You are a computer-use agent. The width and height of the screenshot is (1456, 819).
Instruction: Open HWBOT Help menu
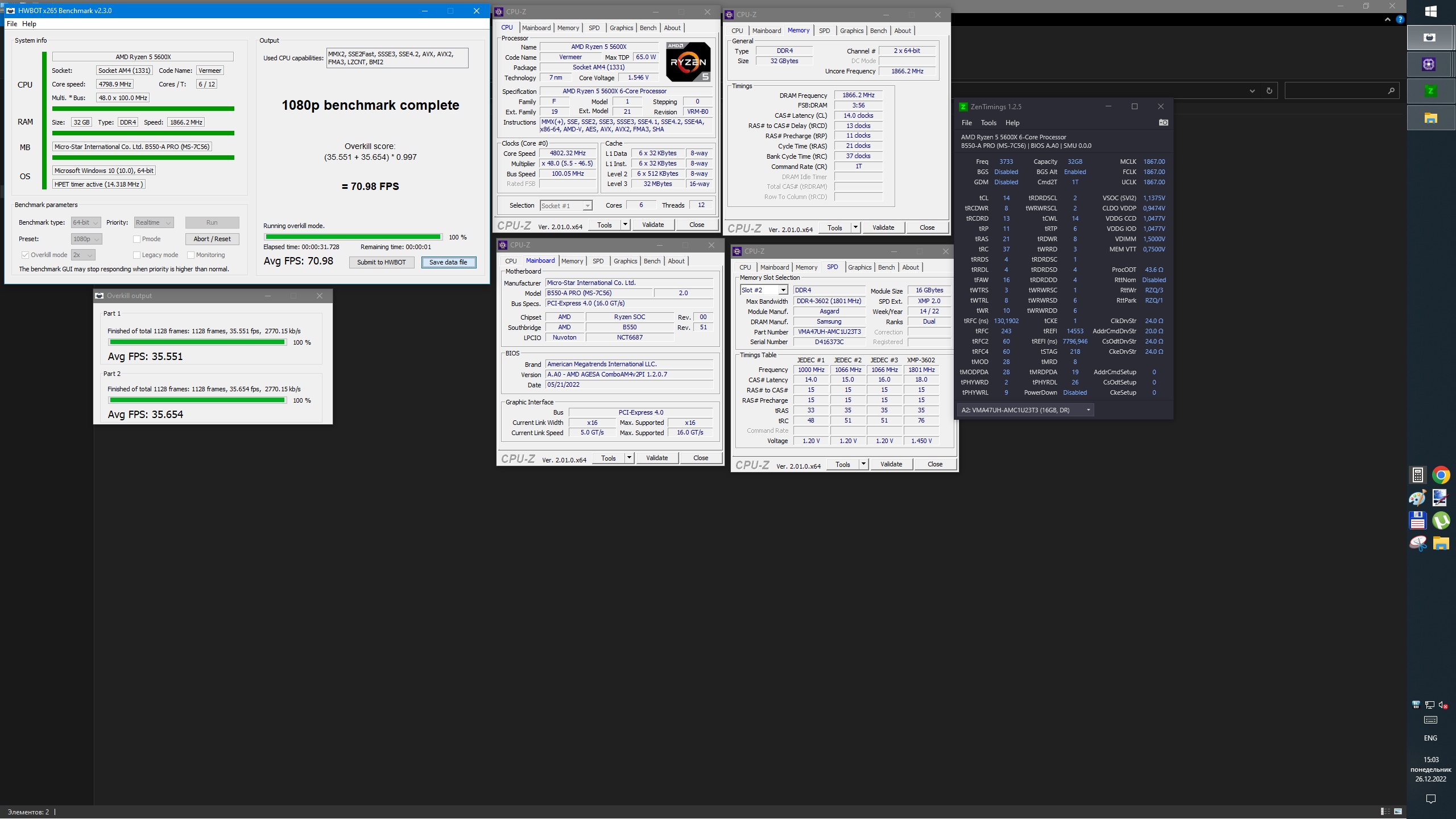pyautogui.click(x=29, y=24)
